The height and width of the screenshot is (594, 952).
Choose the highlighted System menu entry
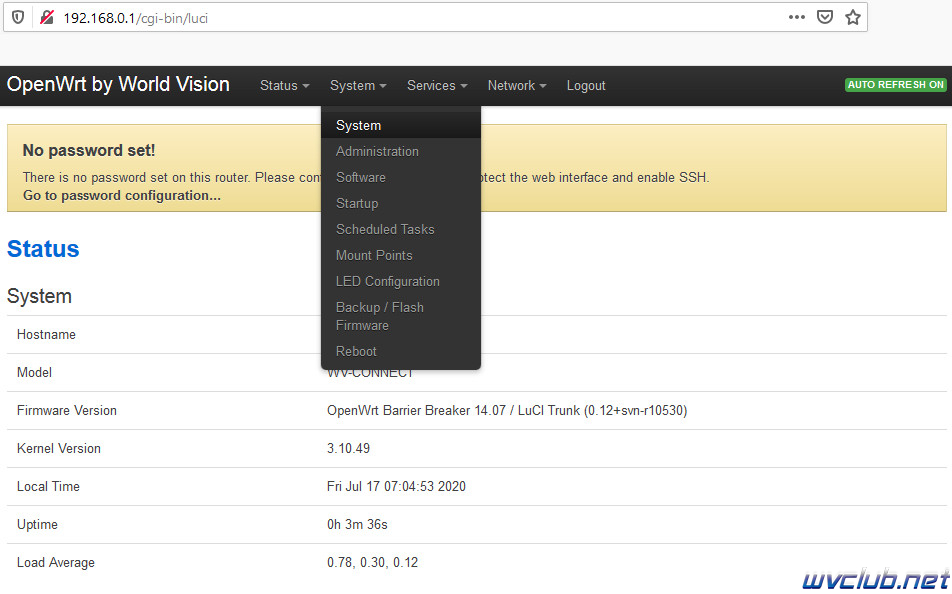pyautogui.click(x=401, y=125)
